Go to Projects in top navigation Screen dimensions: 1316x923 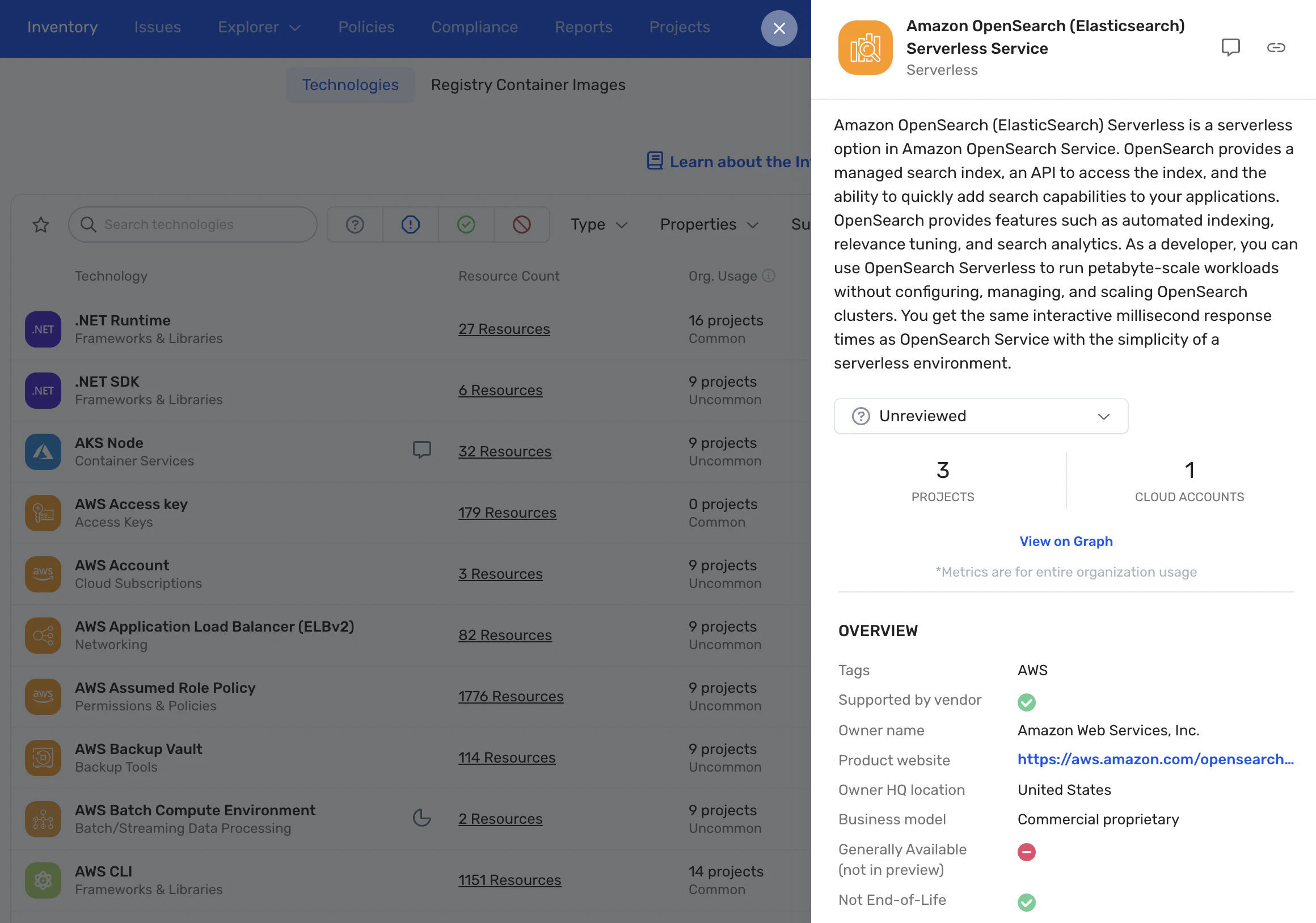680,27
